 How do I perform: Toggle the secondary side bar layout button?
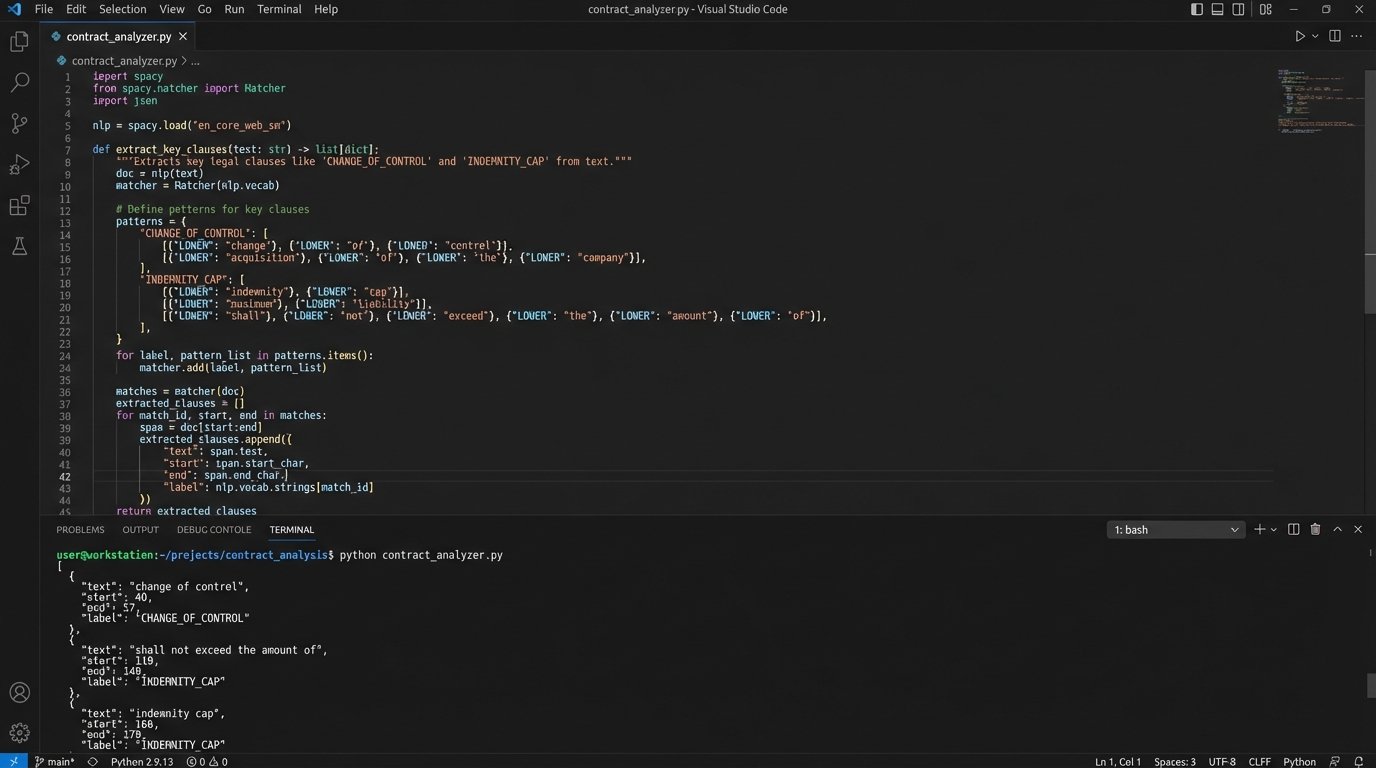pyautogui.click(x=1238, y=9)
